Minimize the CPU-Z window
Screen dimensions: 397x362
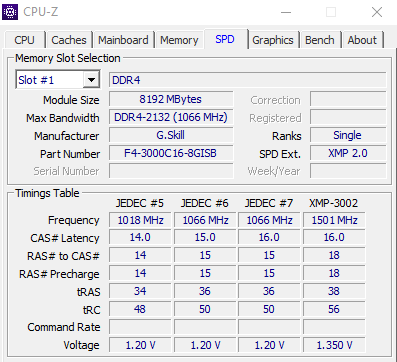click(286, 12)
